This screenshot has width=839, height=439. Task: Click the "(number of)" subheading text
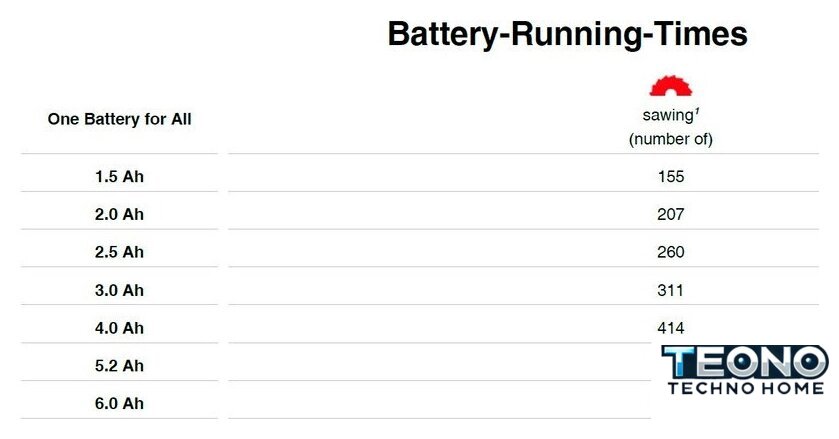coord(670,139)
